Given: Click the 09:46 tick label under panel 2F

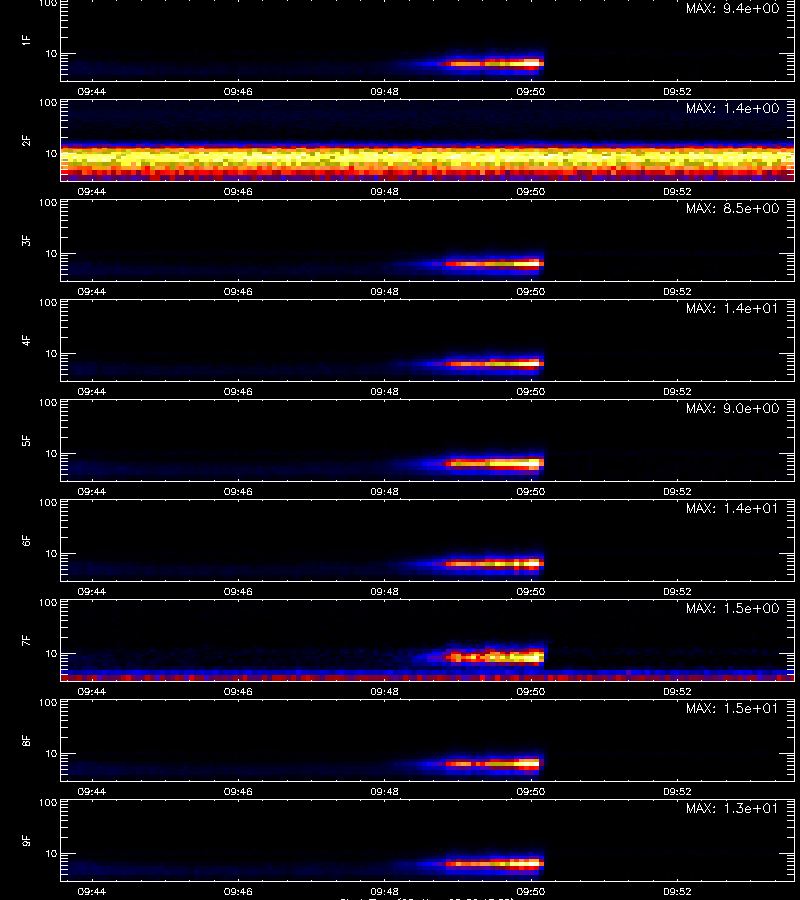Looking at the screenshot, I should 238,192.
